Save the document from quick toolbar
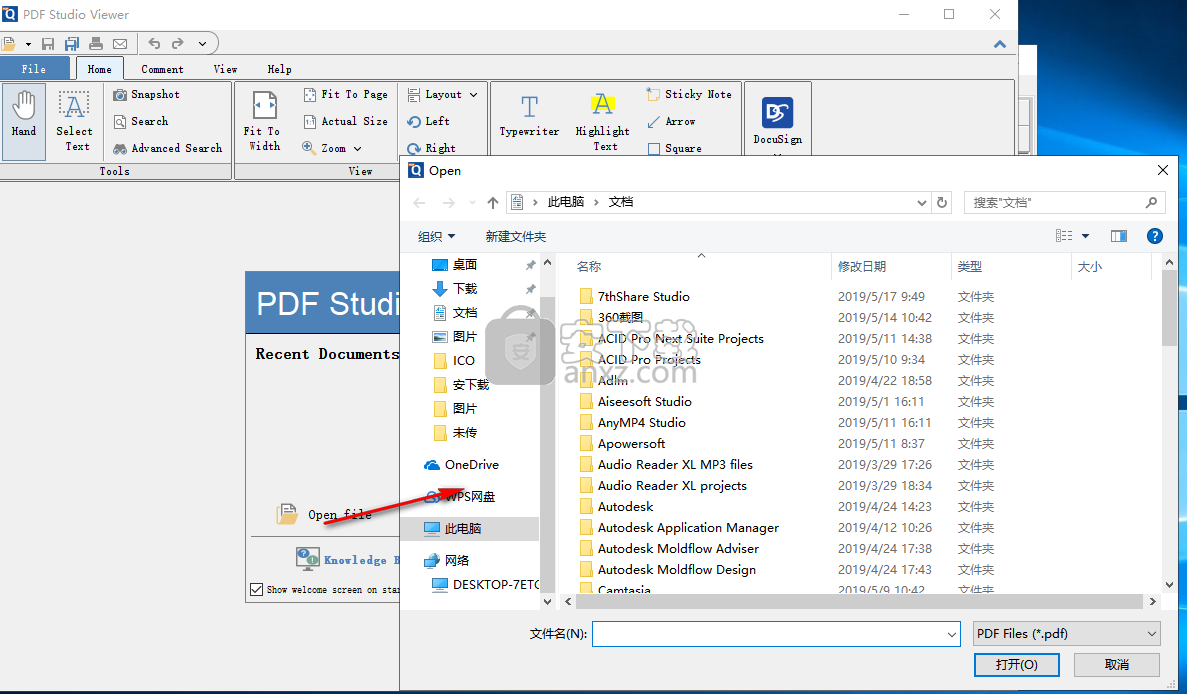This screenshot has height=694, width=1187. coord(48,44)
